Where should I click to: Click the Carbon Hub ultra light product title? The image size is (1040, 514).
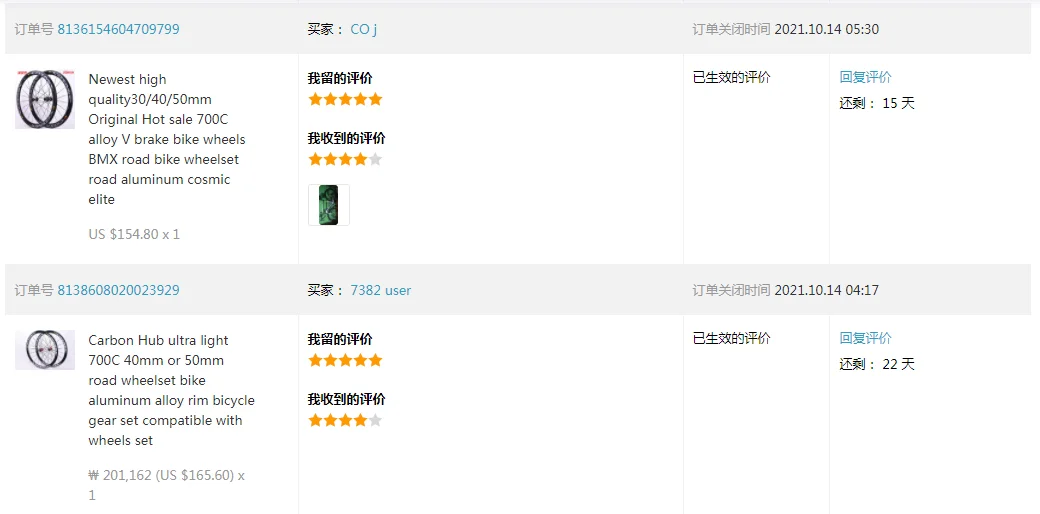pyautogui.click(x=171, y=391)
